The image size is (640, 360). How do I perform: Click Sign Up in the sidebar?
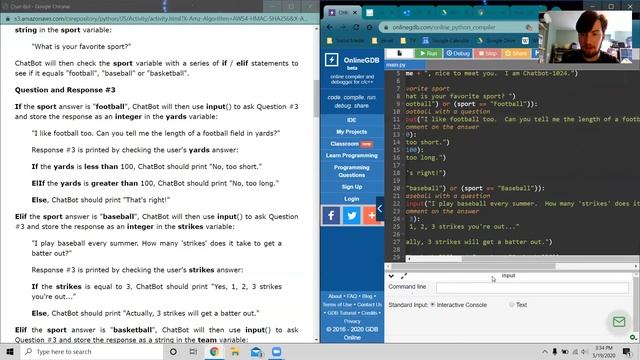[x=351, y=187]
